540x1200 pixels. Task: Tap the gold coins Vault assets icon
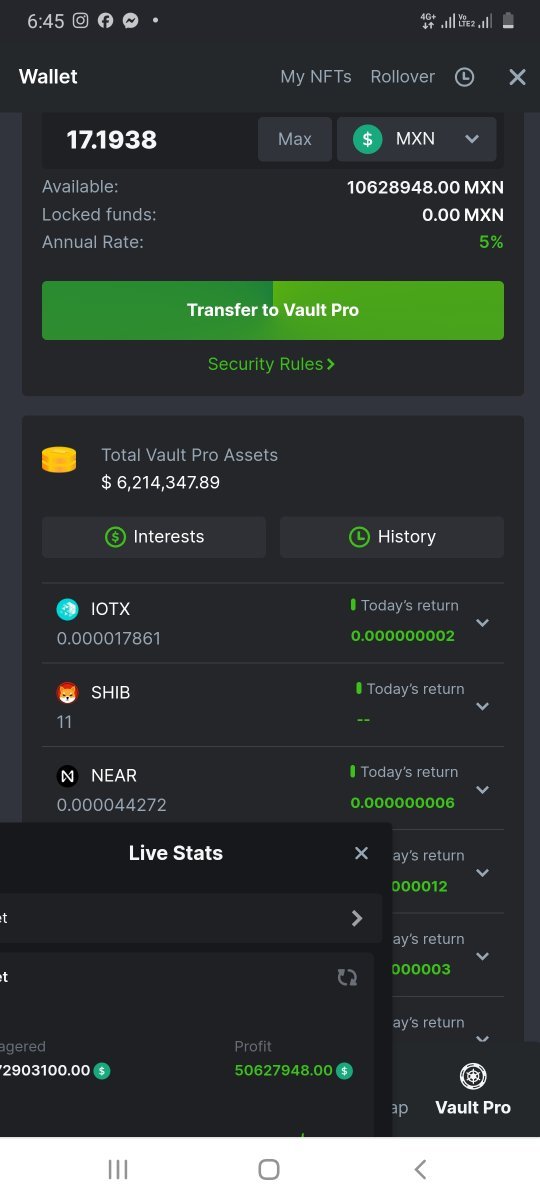59,460
